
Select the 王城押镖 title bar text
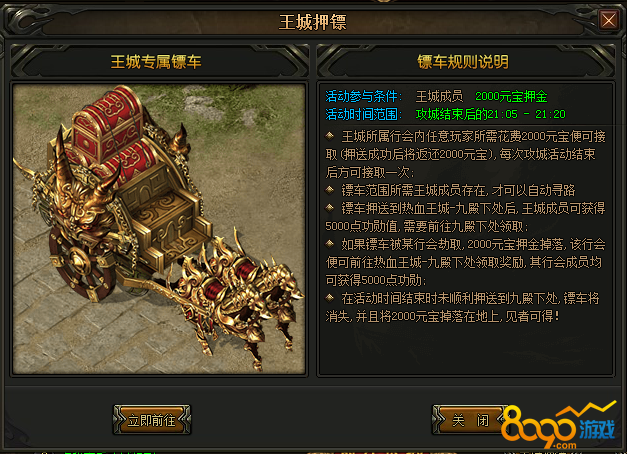(312, 22)
